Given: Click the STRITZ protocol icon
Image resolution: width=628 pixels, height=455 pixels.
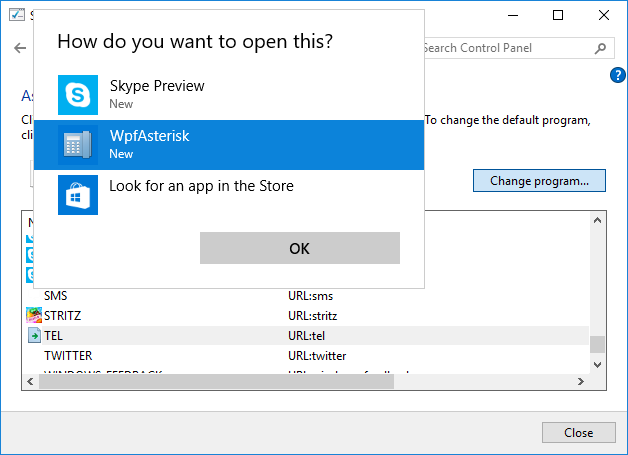Looking at the screenshot, I should pos(34,316).
